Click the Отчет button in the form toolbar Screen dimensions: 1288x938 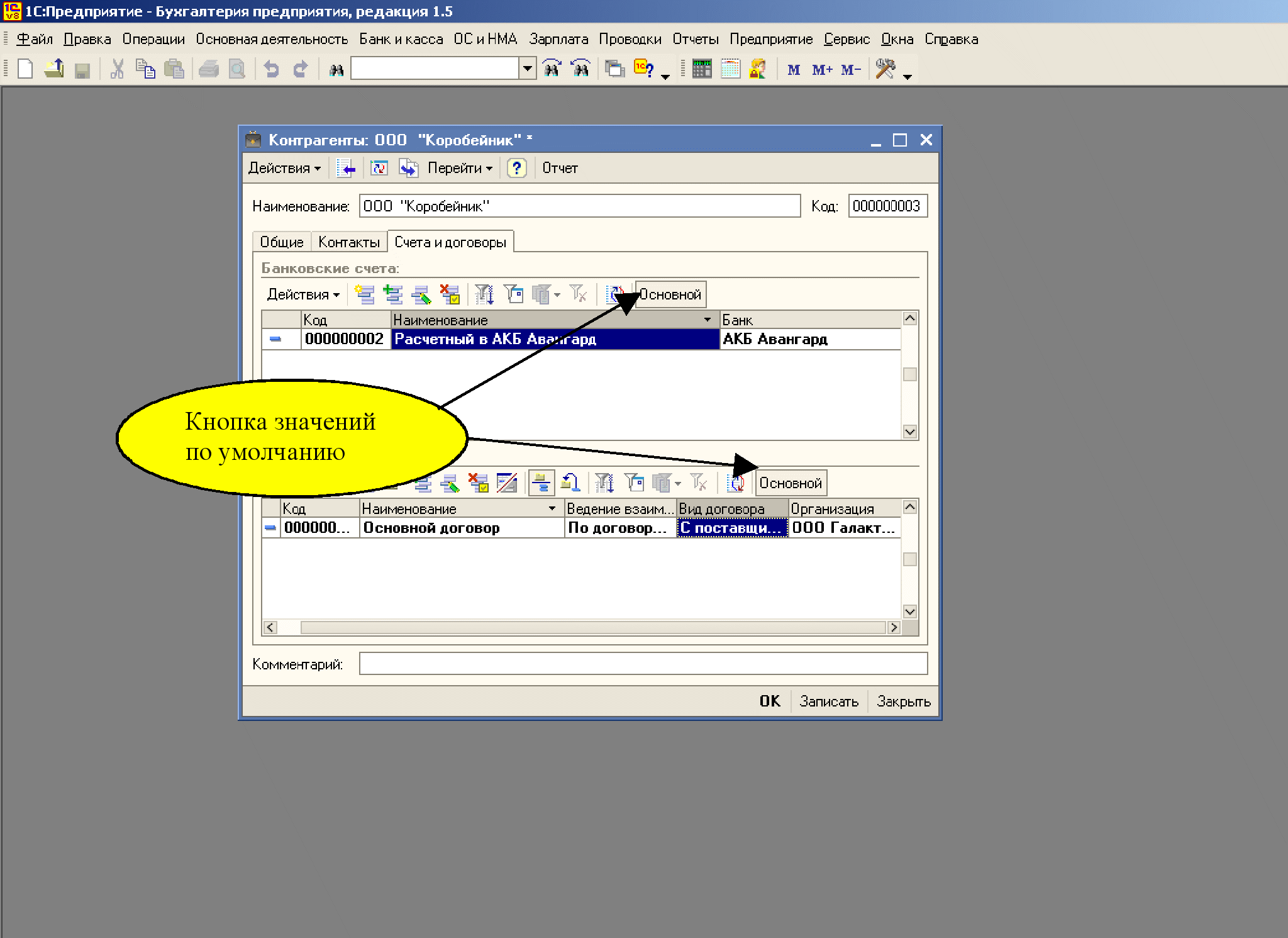click(560, 168)
